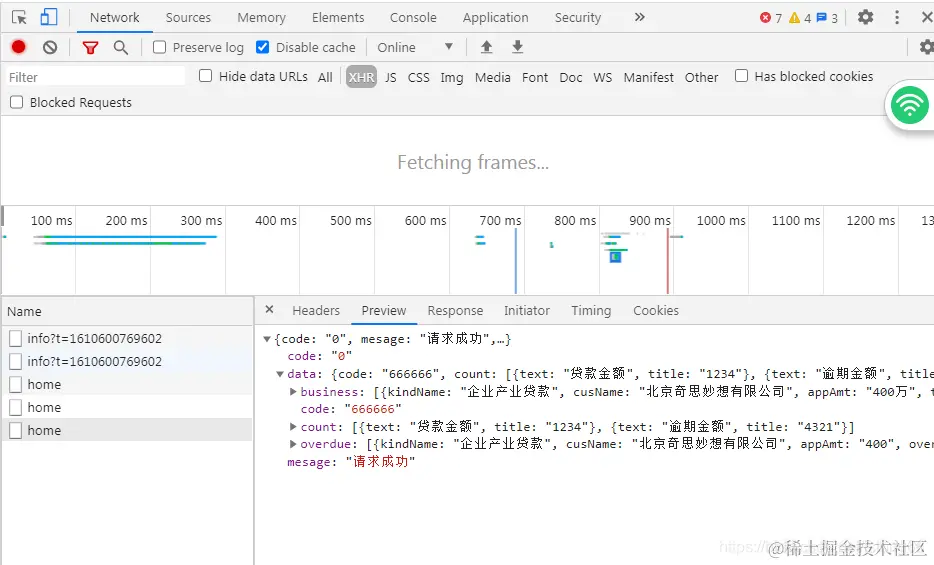
Task: Filter requests by JS type
Action: coord(391,77)
